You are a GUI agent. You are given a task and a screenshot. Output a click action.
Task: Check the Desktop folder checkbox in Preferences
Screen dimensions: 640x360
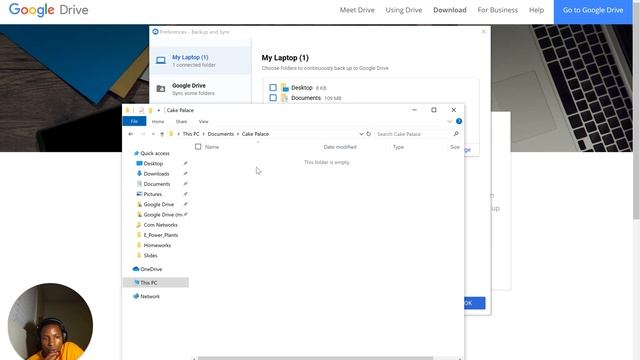(x=273, y=87)
